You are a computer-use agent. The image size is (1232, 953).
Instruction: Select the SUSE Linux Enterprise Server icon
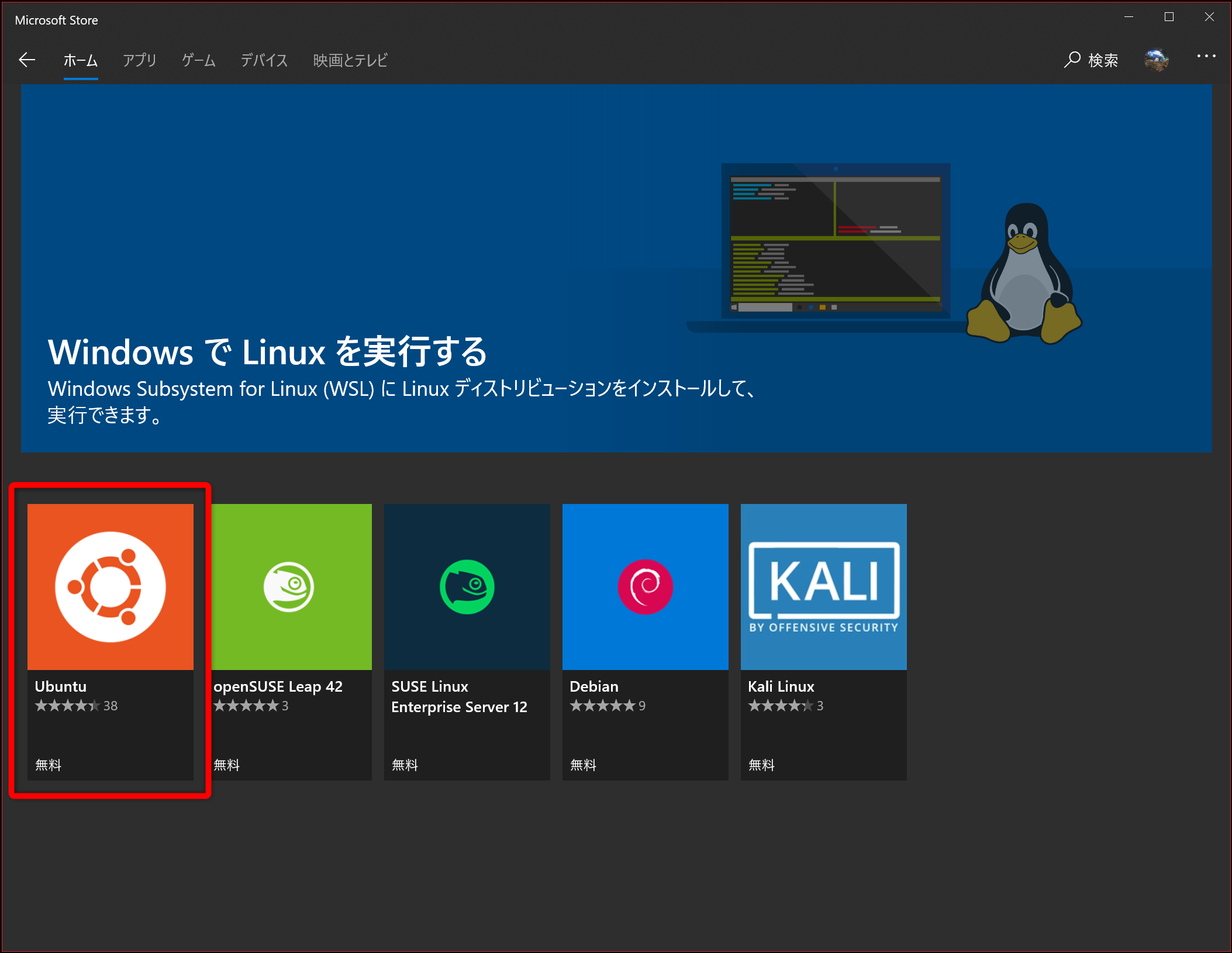coord(467,586)
